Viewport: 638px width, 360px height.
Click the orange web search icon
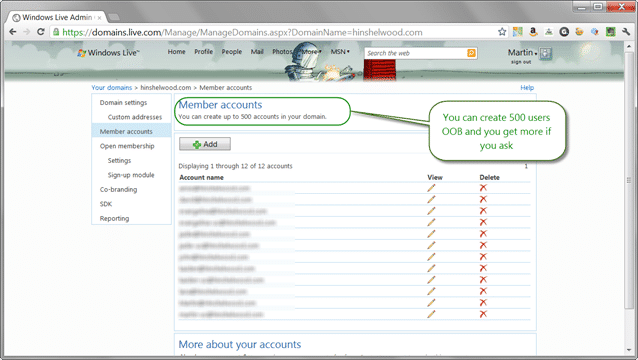(471, 53)
